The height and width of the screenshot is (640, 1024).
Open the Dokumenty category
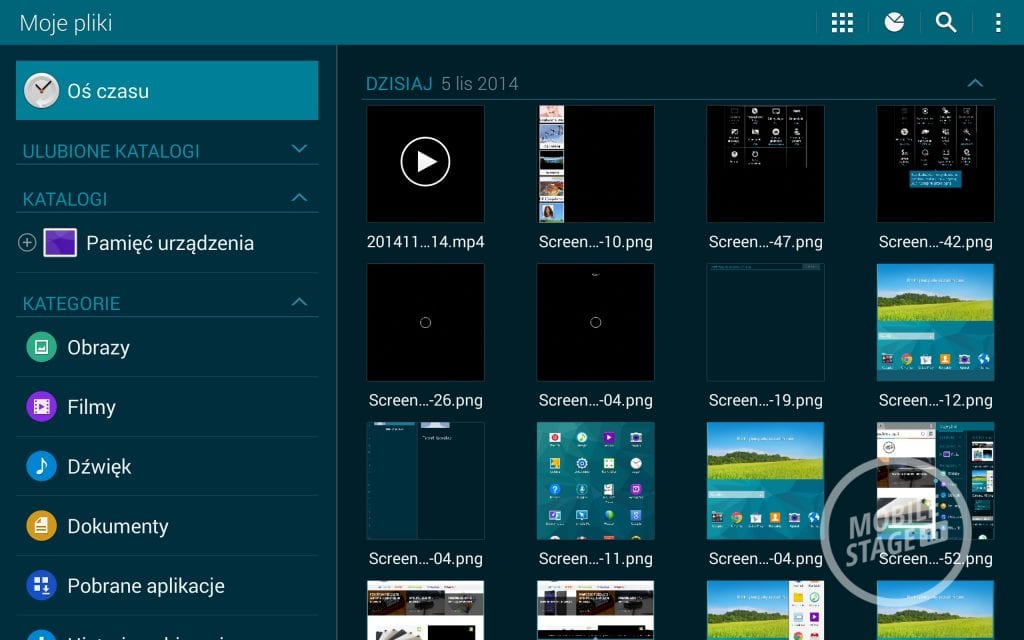click(167, 526)
